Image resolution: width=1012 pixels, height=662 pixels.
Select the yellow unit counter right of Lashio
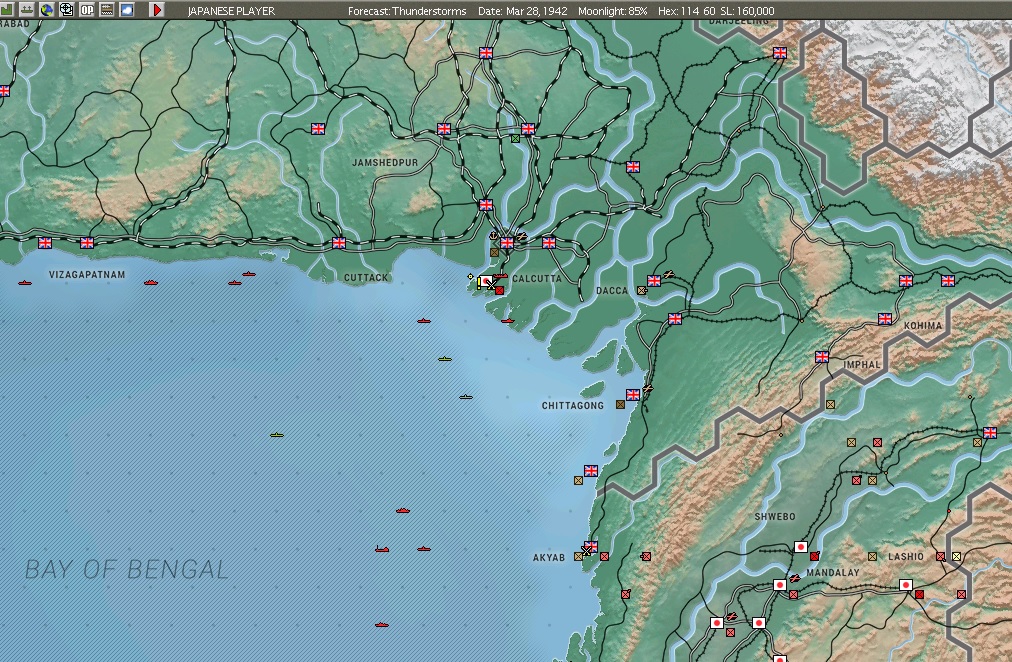click(956, 556)
